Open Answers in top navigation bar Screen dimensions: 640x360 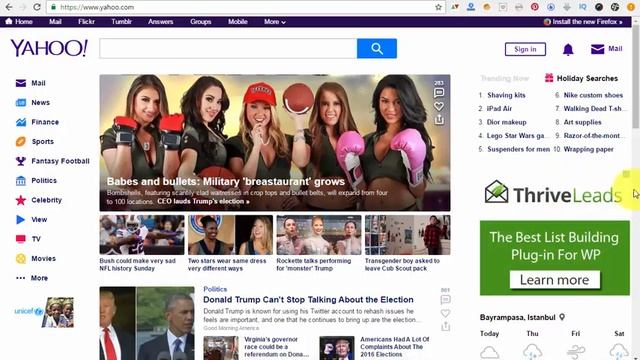[160, 22]
